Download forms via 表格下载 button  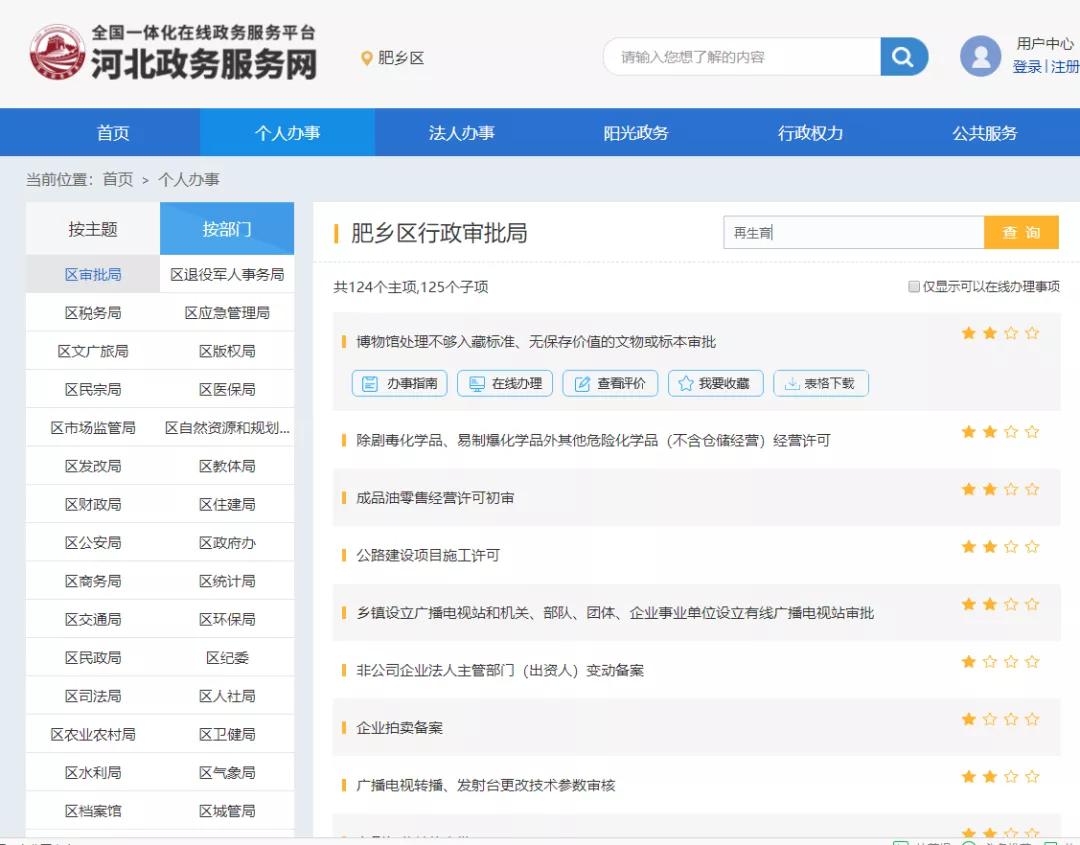[x=820, y=383]
